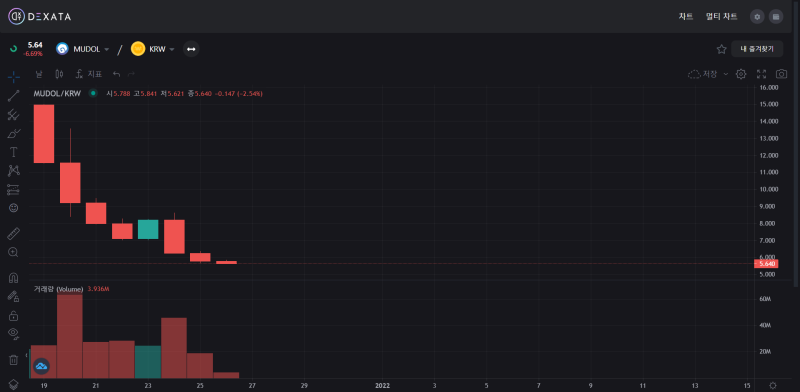Click the -6.69% change value

[x=33, y=54]
